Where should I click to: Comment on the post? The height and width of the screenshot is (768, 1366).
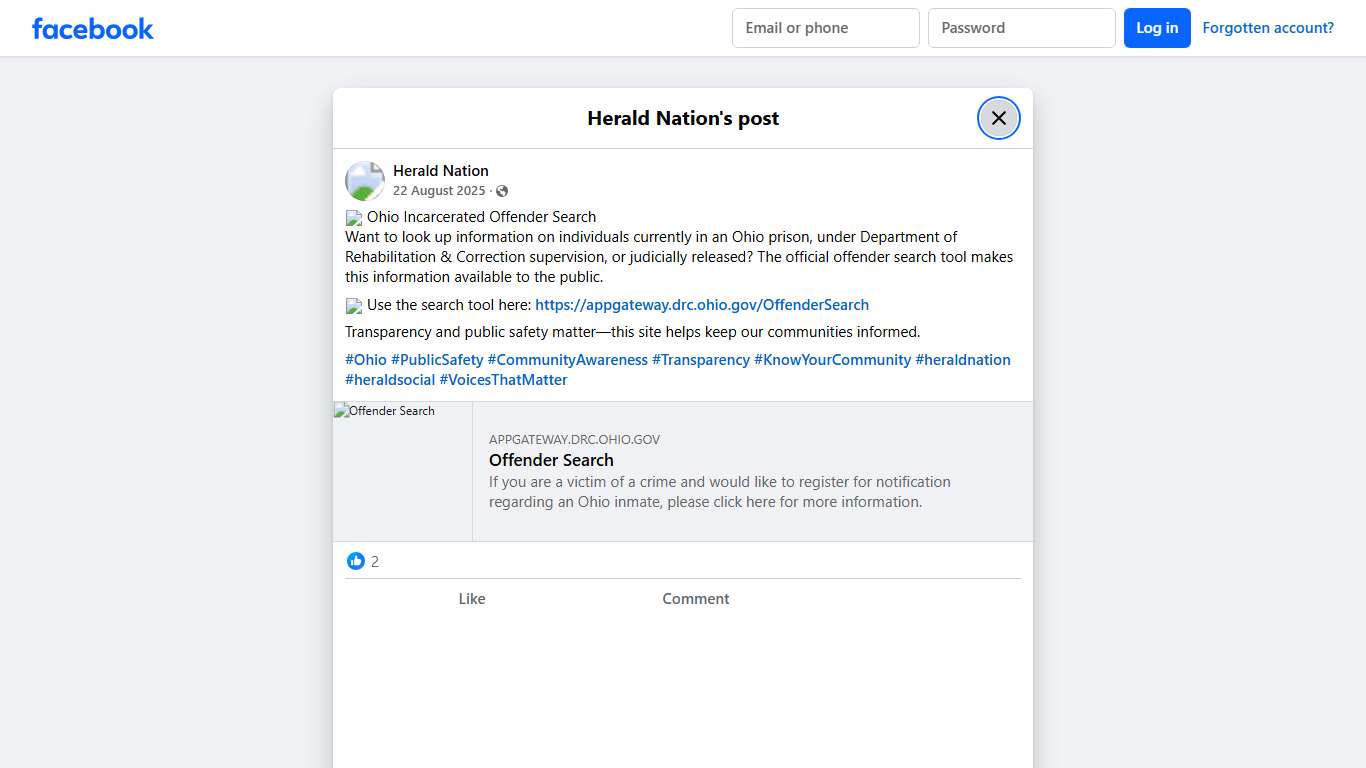[695, 598]
